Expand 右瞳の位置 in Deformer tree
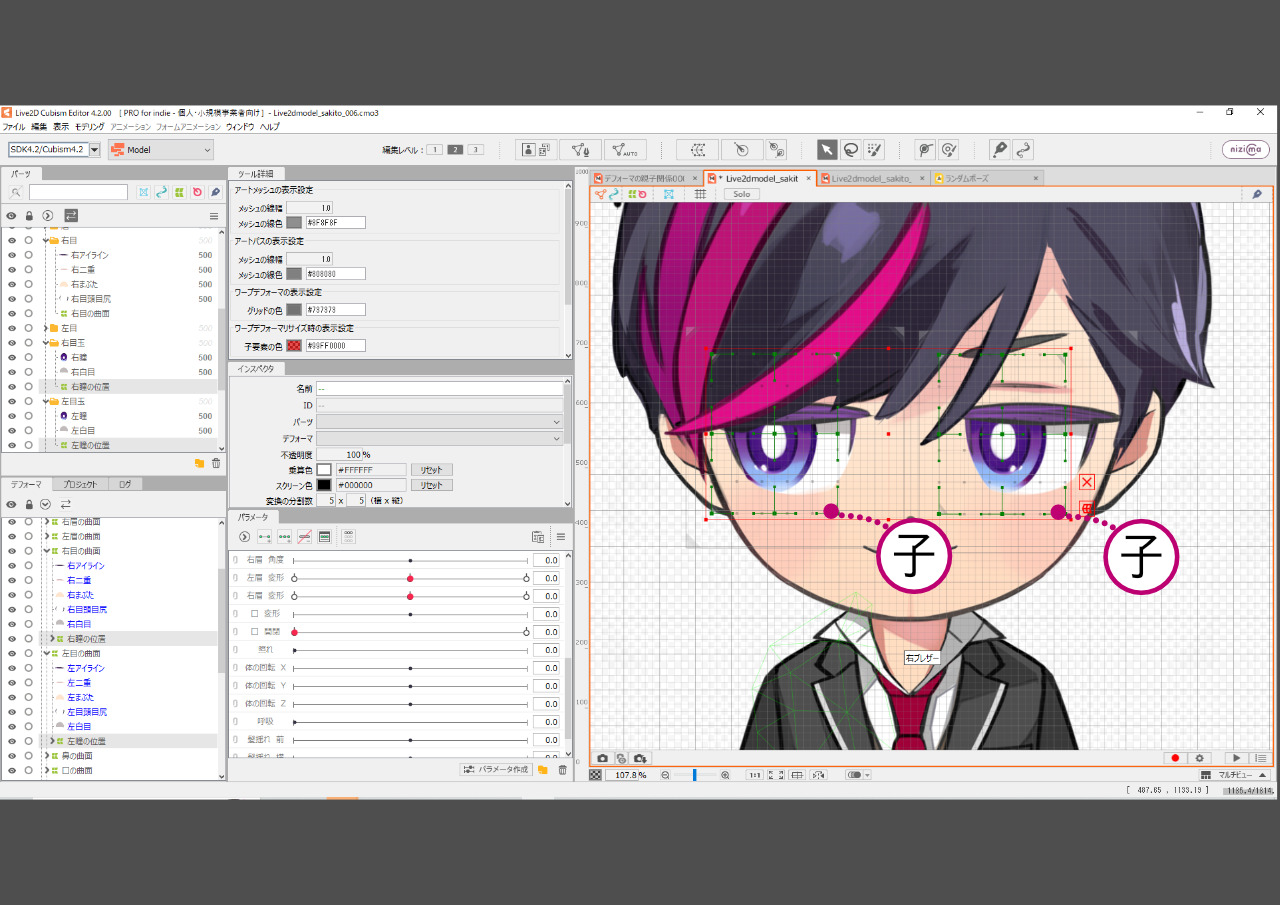 (52, 638)
